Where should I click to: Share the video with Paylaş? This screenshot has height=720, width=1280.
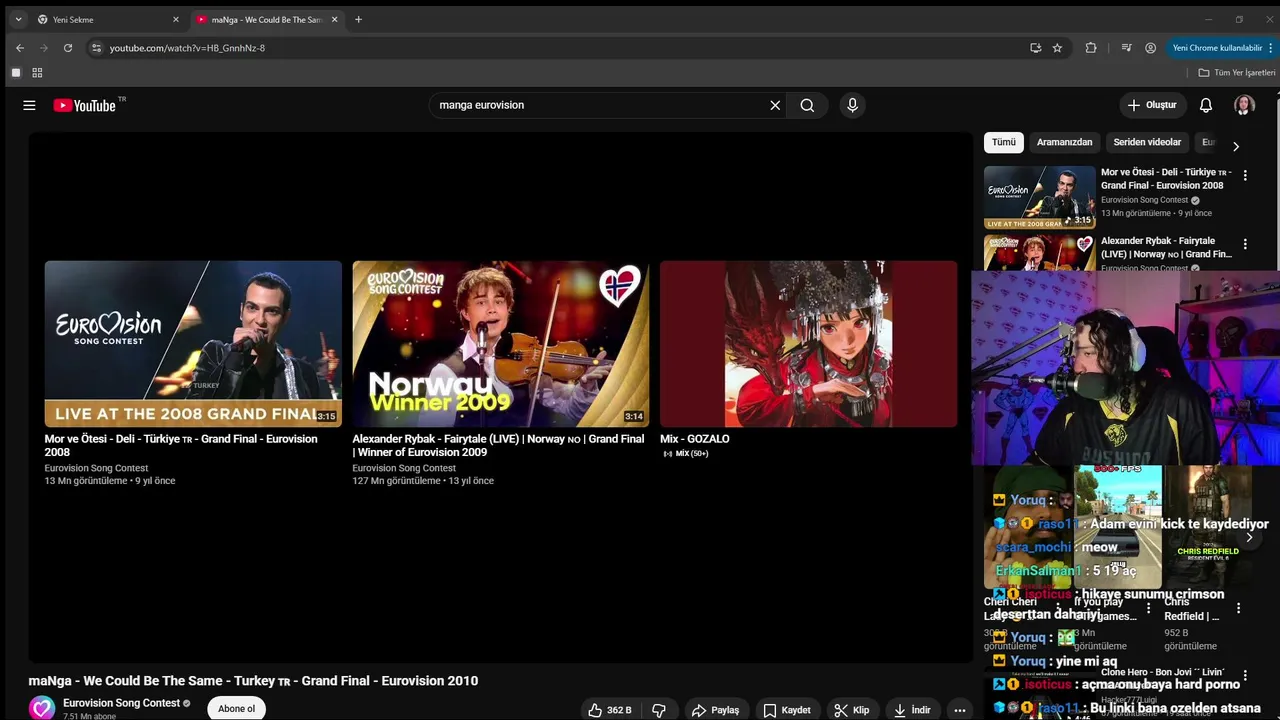coord(715,710)
